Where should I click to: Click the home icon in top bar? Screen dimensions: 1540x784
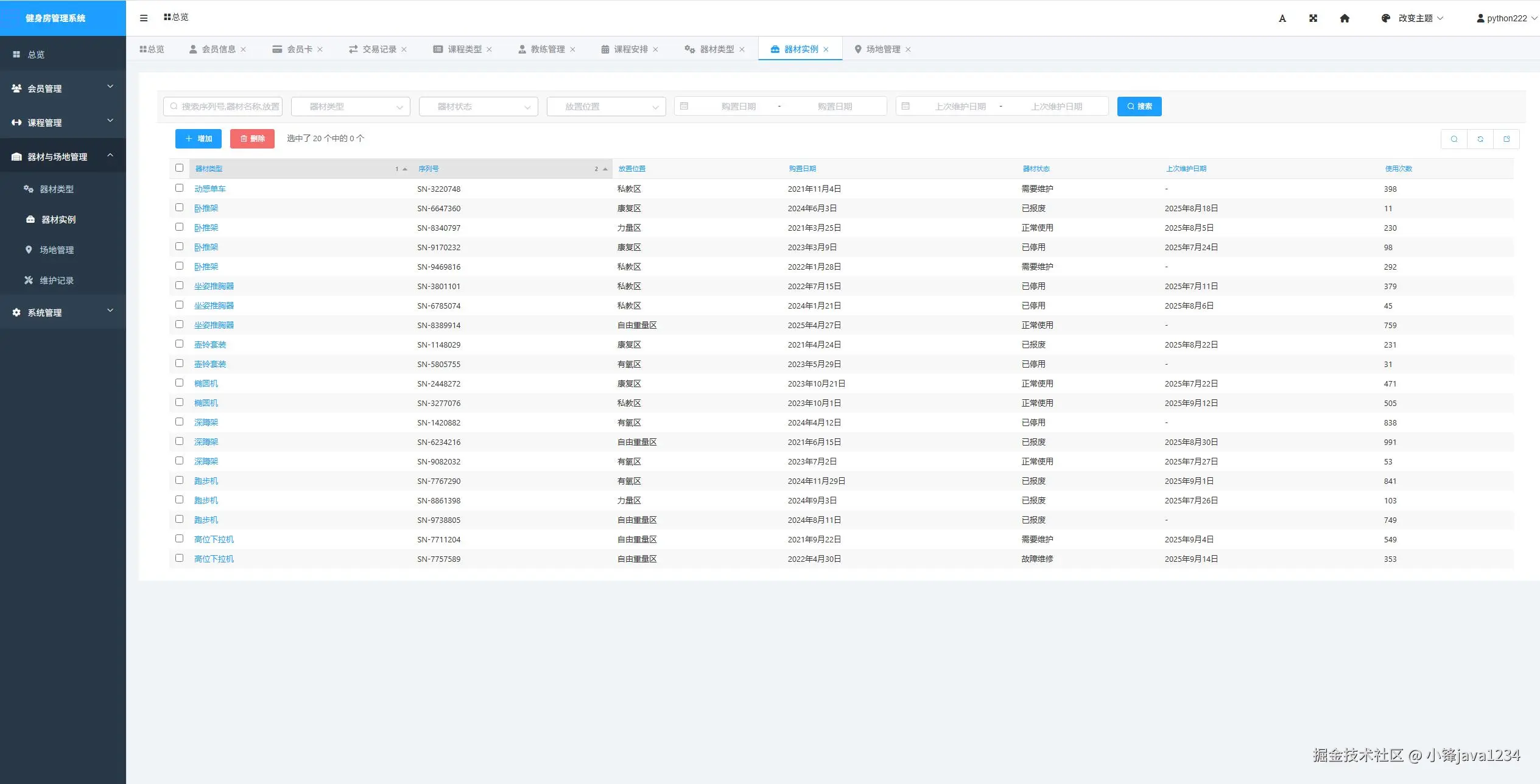(1345, 18)
